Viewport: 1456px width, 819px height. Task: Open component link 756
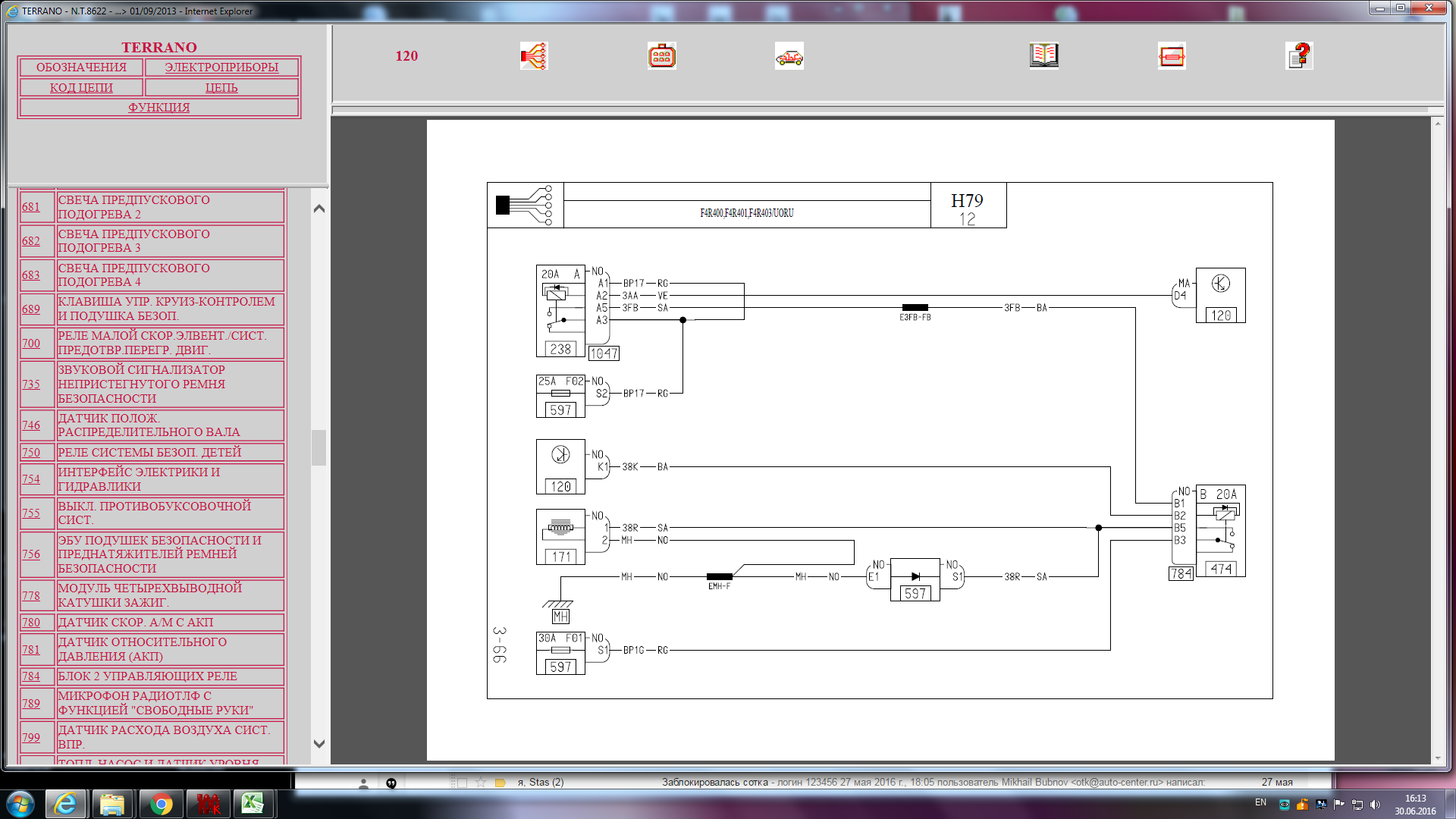click(x=31, y=554)
